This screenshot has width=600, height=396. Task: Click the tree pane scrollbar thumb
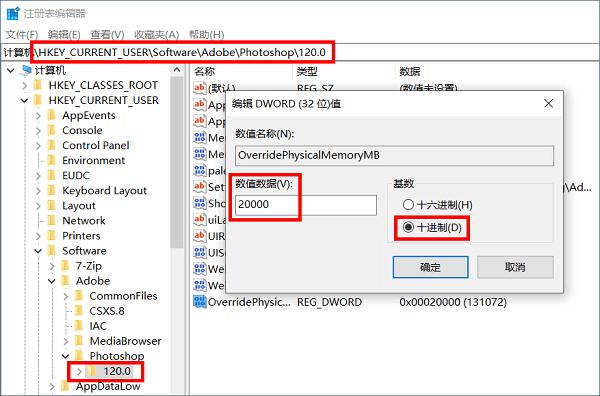point(177,161)
